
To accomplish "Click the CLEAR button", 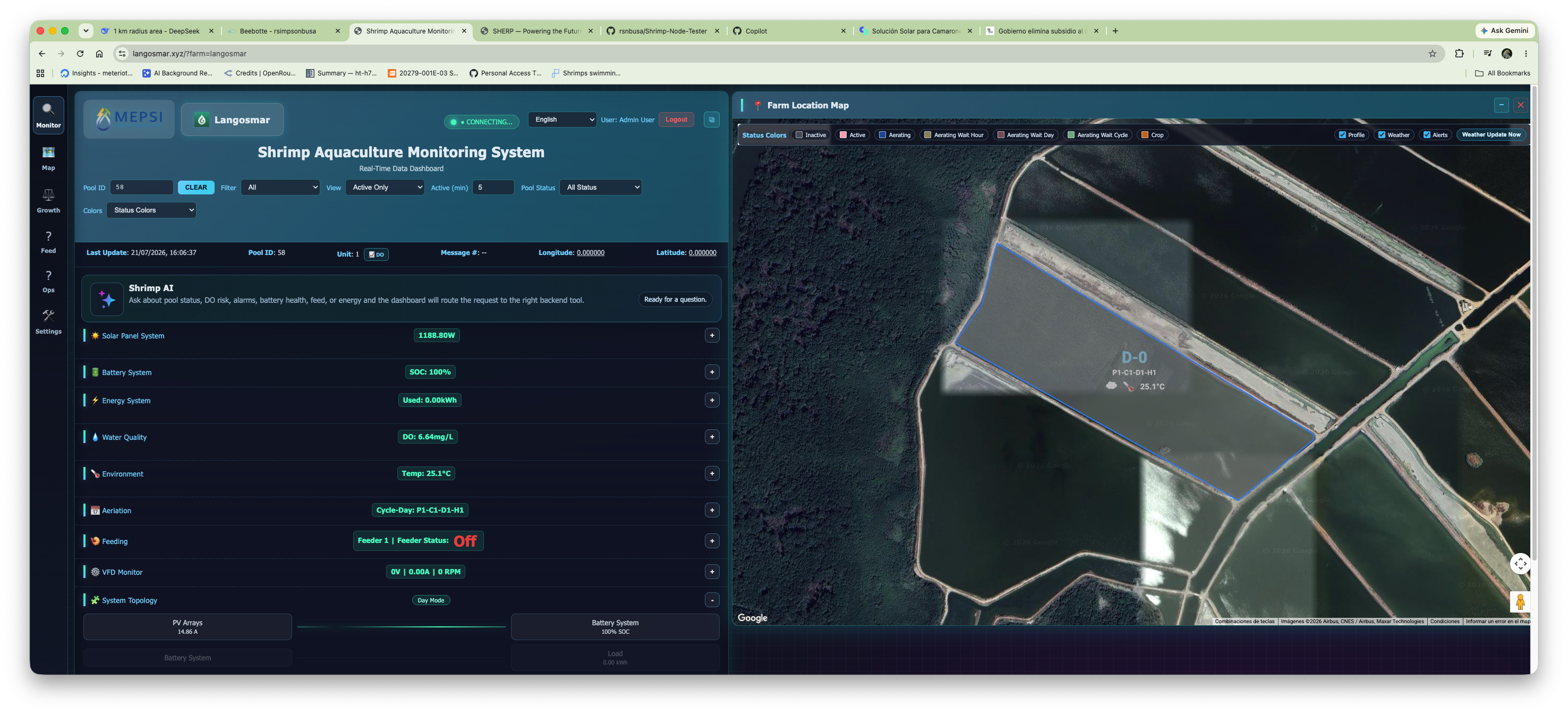I will click(196, 188).
